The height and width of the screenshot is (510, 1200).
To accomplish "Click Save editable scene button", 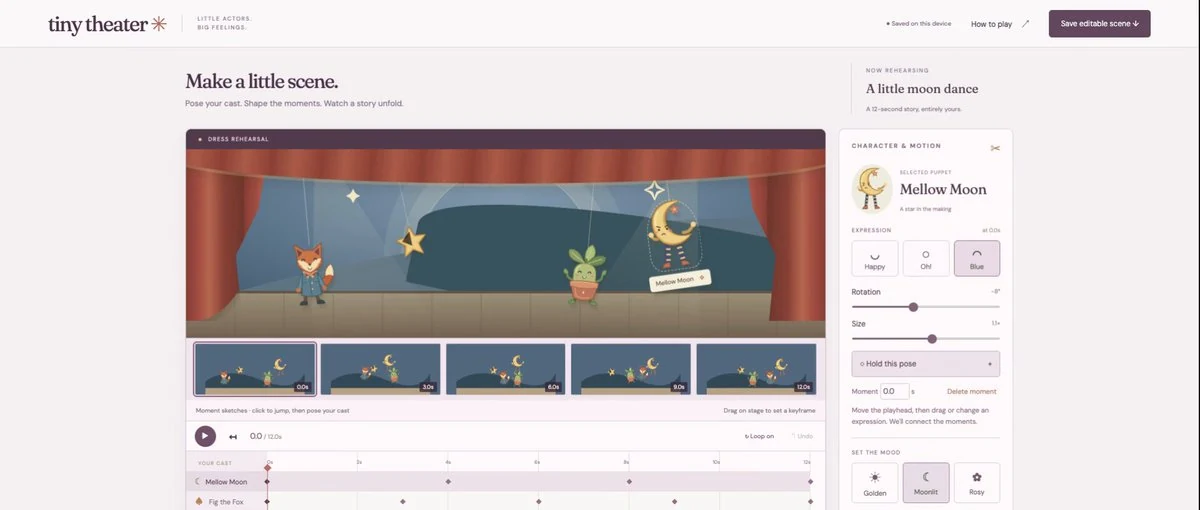I will coord(1099,23).
